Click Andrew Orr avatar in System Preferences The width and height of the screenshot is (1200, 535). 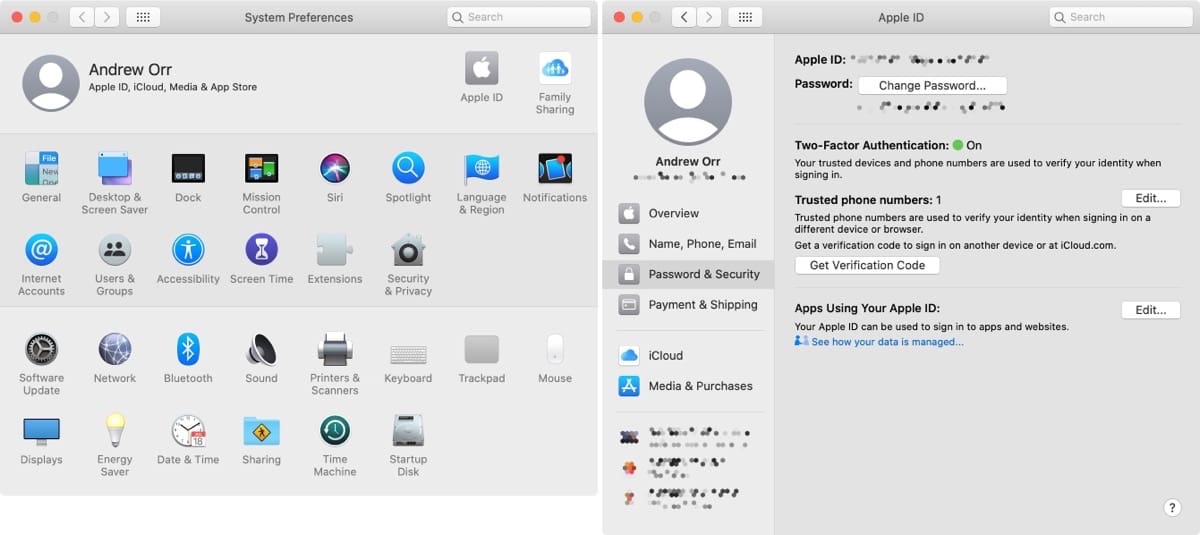tap(51, 82)
